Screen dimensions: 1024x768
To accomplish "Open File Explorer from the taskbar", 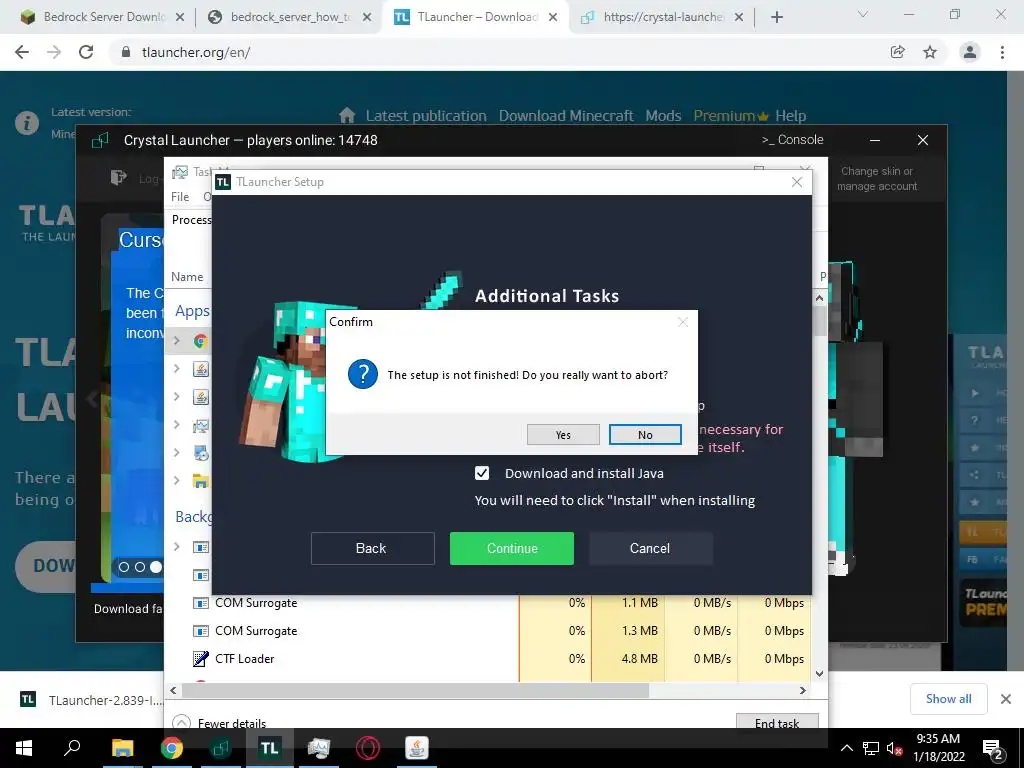I will (x=122, y=748).
